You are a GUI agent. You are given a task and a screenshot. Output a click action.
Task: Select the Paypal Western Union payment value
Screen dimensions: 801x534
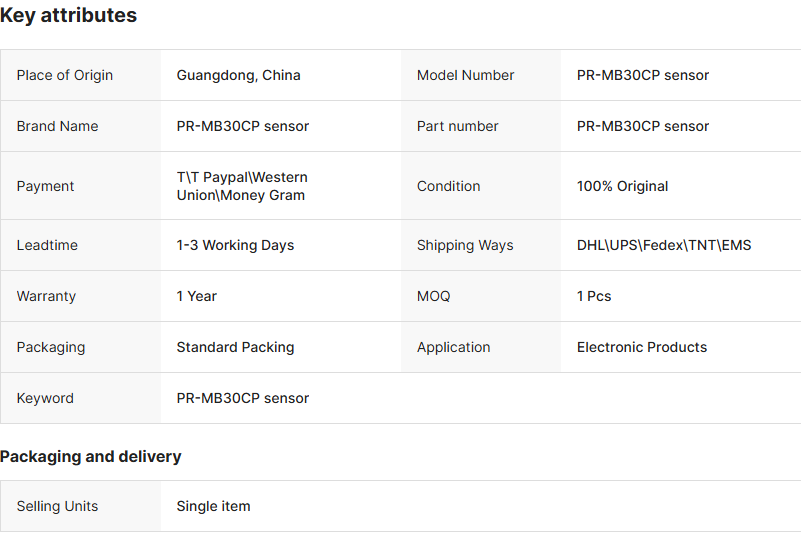coord(242,186)
